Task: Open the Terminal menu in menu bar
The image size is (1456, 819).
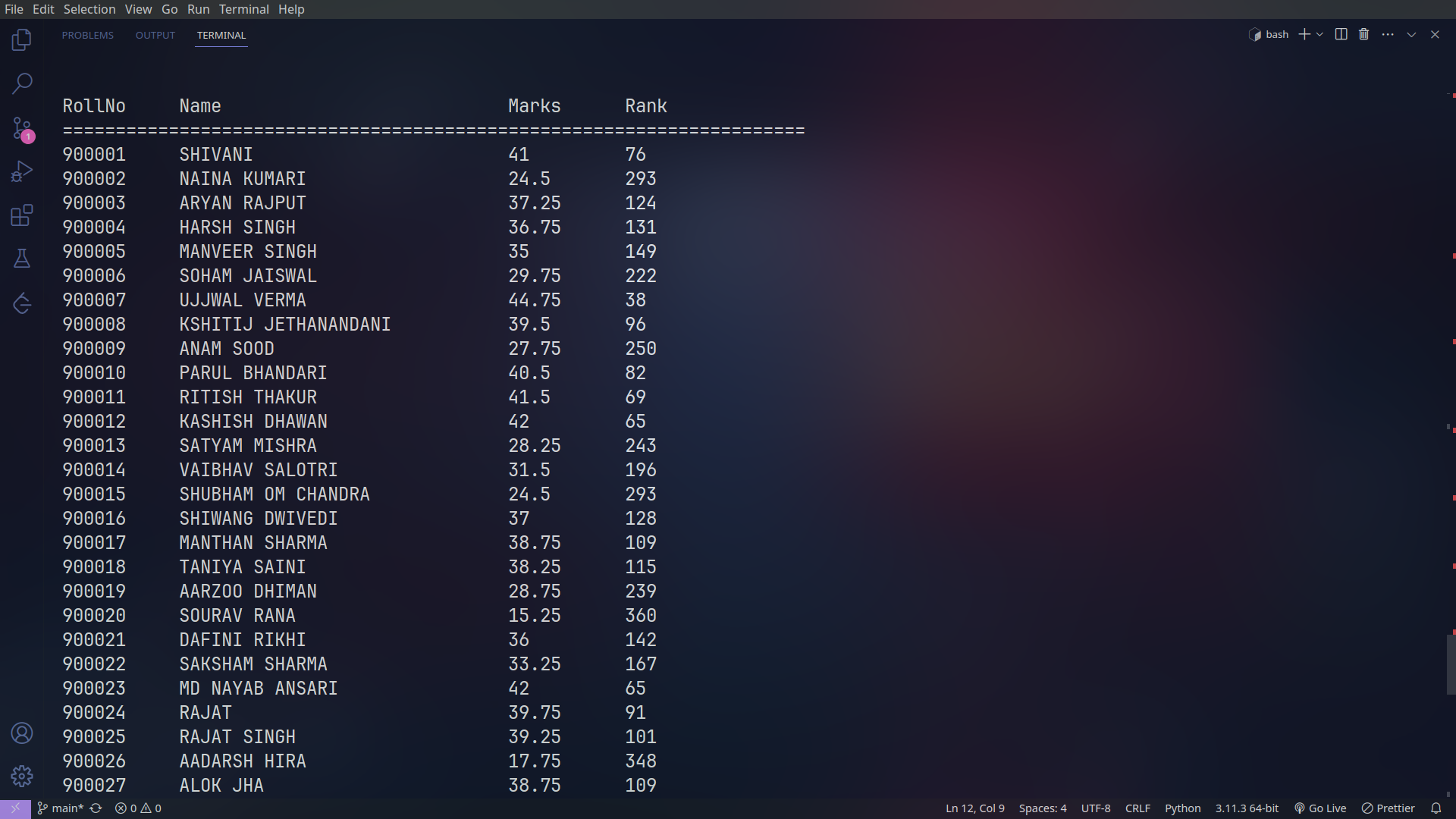Action: pyautogui.click(x=243, y=9)
